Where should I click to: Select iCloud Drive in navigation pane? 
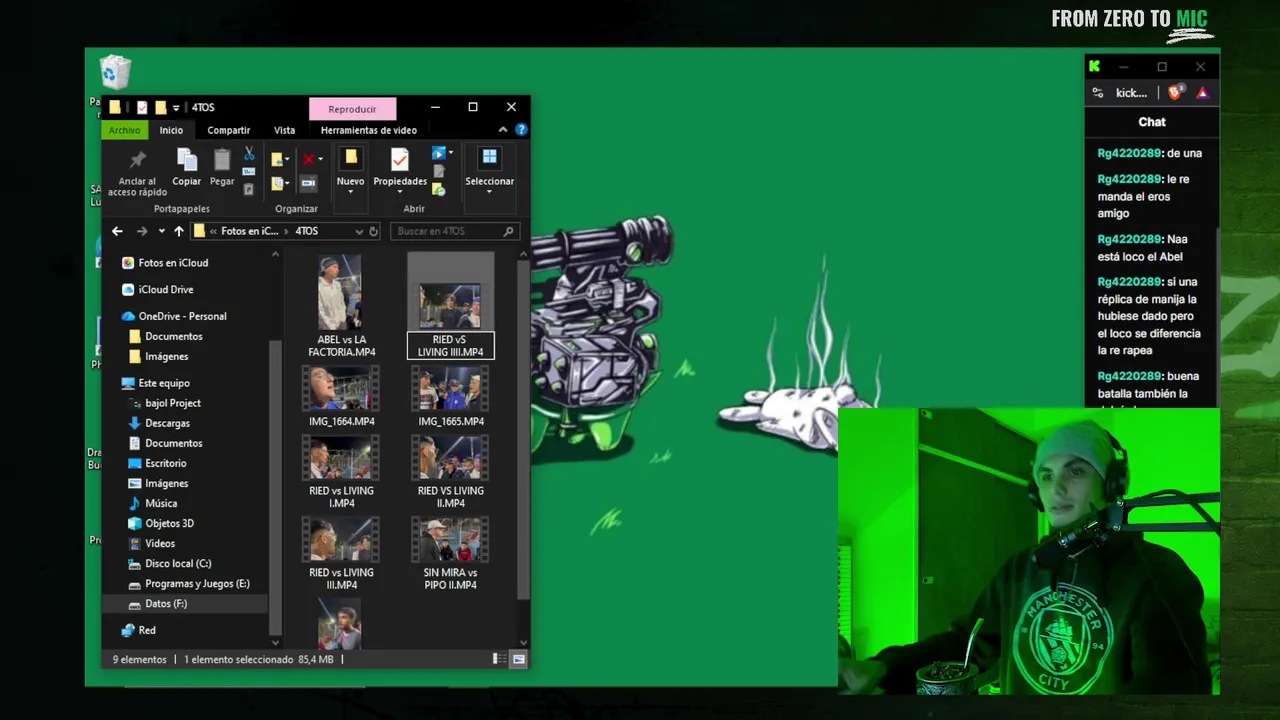click(165, 290)
